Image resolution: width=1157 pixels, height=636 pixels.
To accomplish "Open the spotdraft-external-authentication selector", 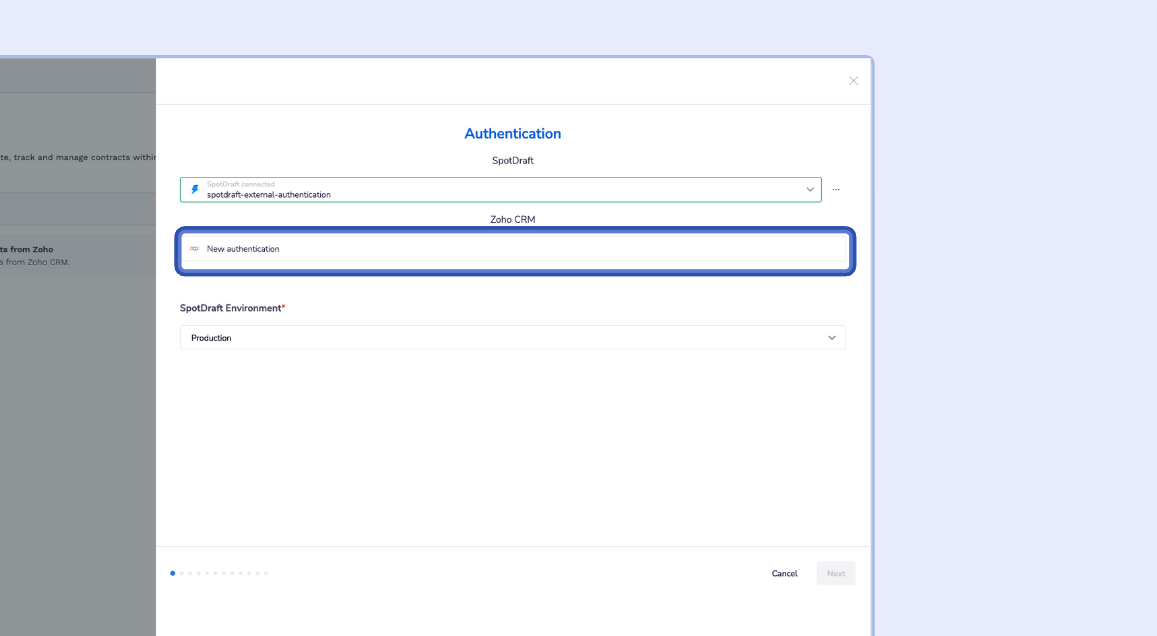I will [500, 190].
